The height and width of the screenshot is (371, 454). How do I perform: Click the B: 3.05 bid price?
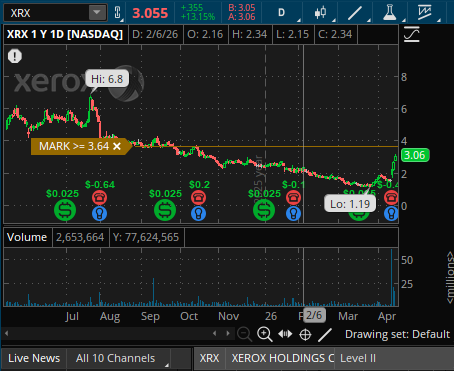[x=242, y=8]
